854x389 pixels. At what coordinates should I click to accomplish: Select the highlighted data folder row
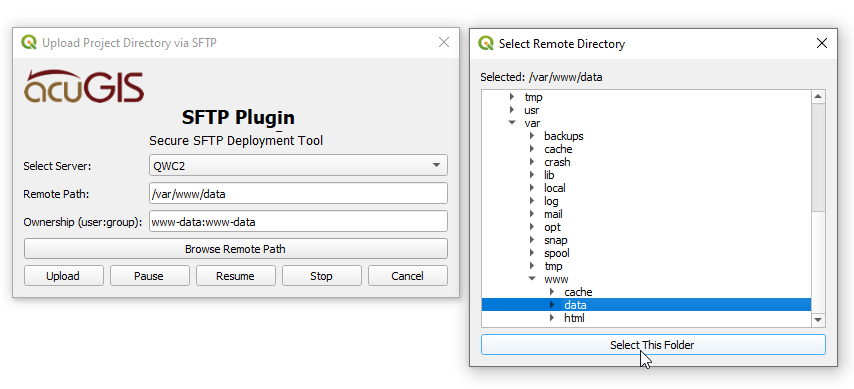(646, 305)
